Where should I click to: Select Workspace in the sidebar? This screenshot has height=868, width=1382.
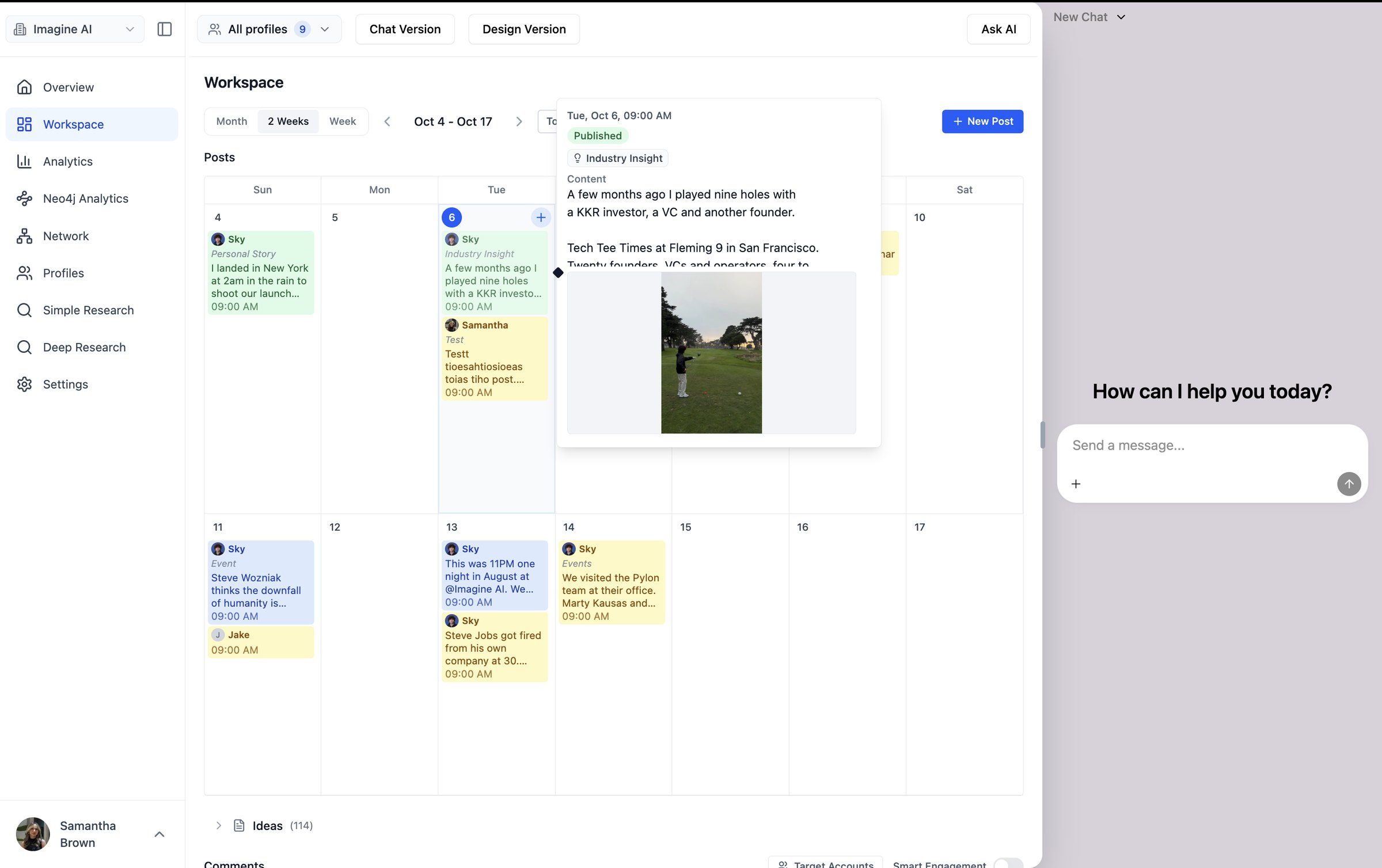click(92, 124)
